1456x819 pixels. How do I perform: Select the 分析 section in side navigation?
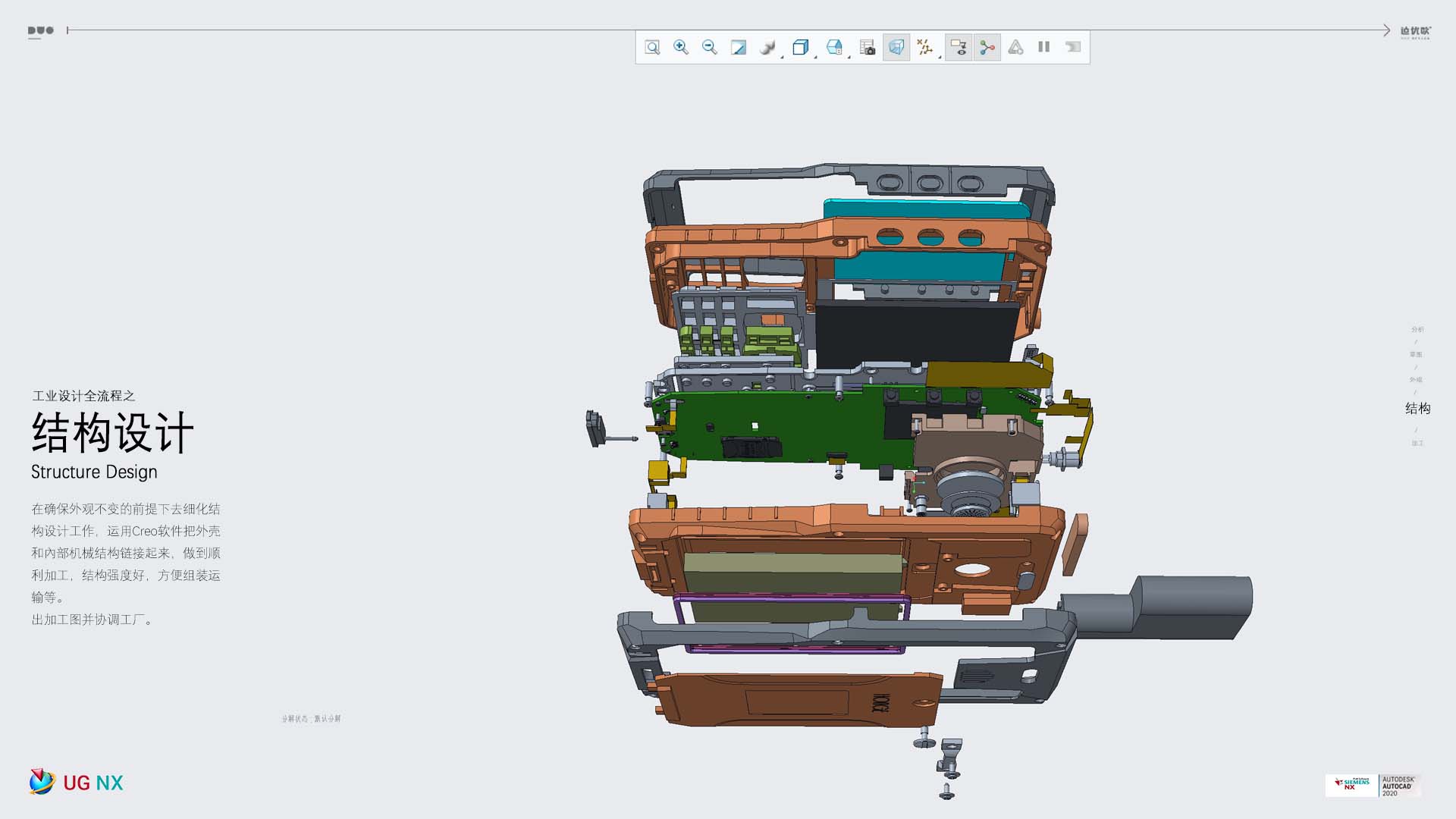[x=1417, y=330]
